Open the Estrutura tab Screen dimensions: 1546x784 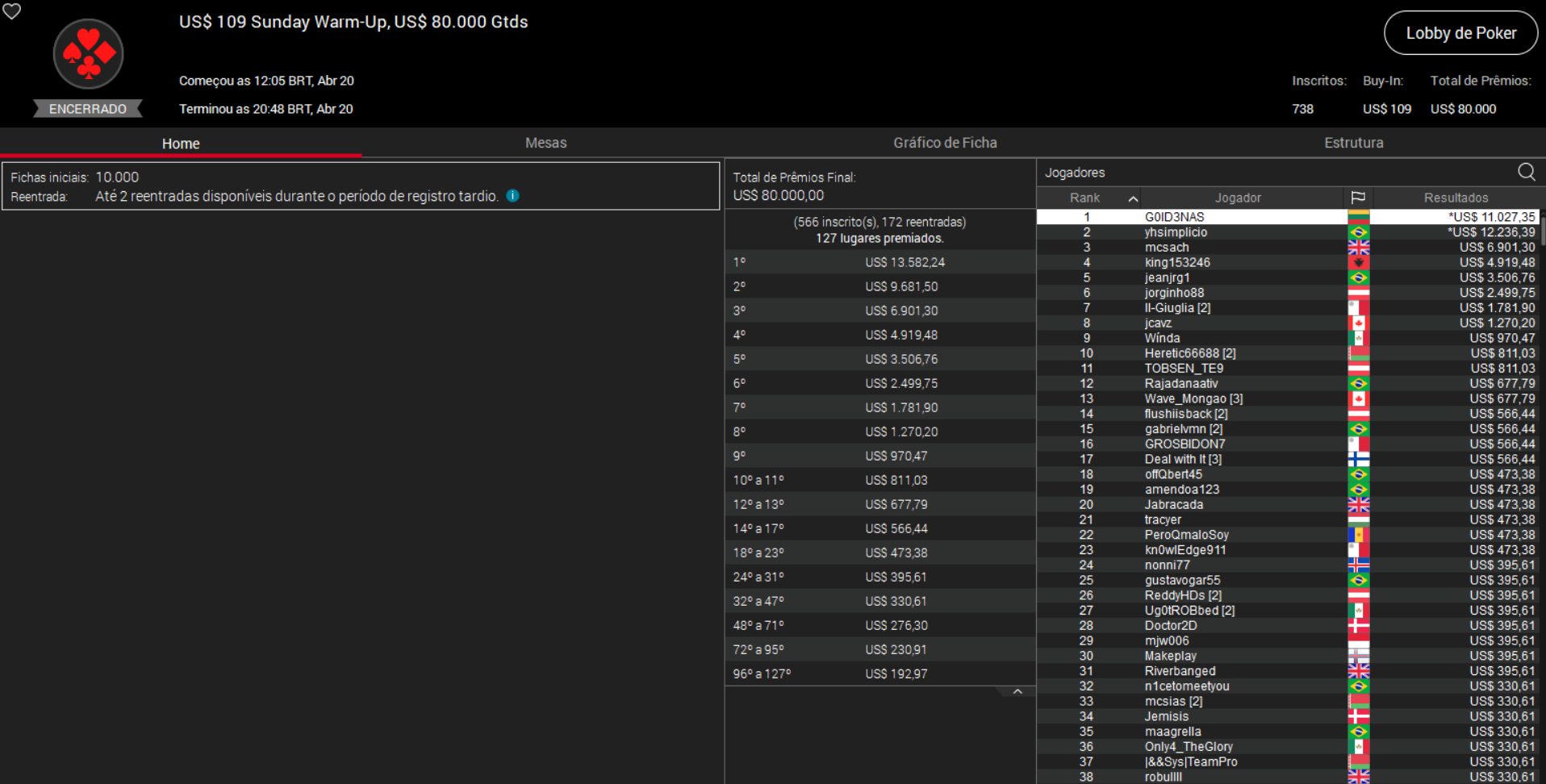pos(1353,143)
